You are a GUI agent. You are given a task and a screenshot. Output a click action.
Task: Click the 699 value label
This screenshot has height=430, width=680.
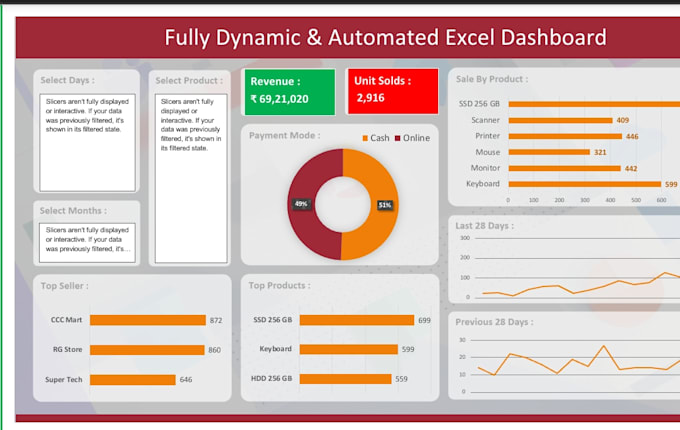click(424, 320)
